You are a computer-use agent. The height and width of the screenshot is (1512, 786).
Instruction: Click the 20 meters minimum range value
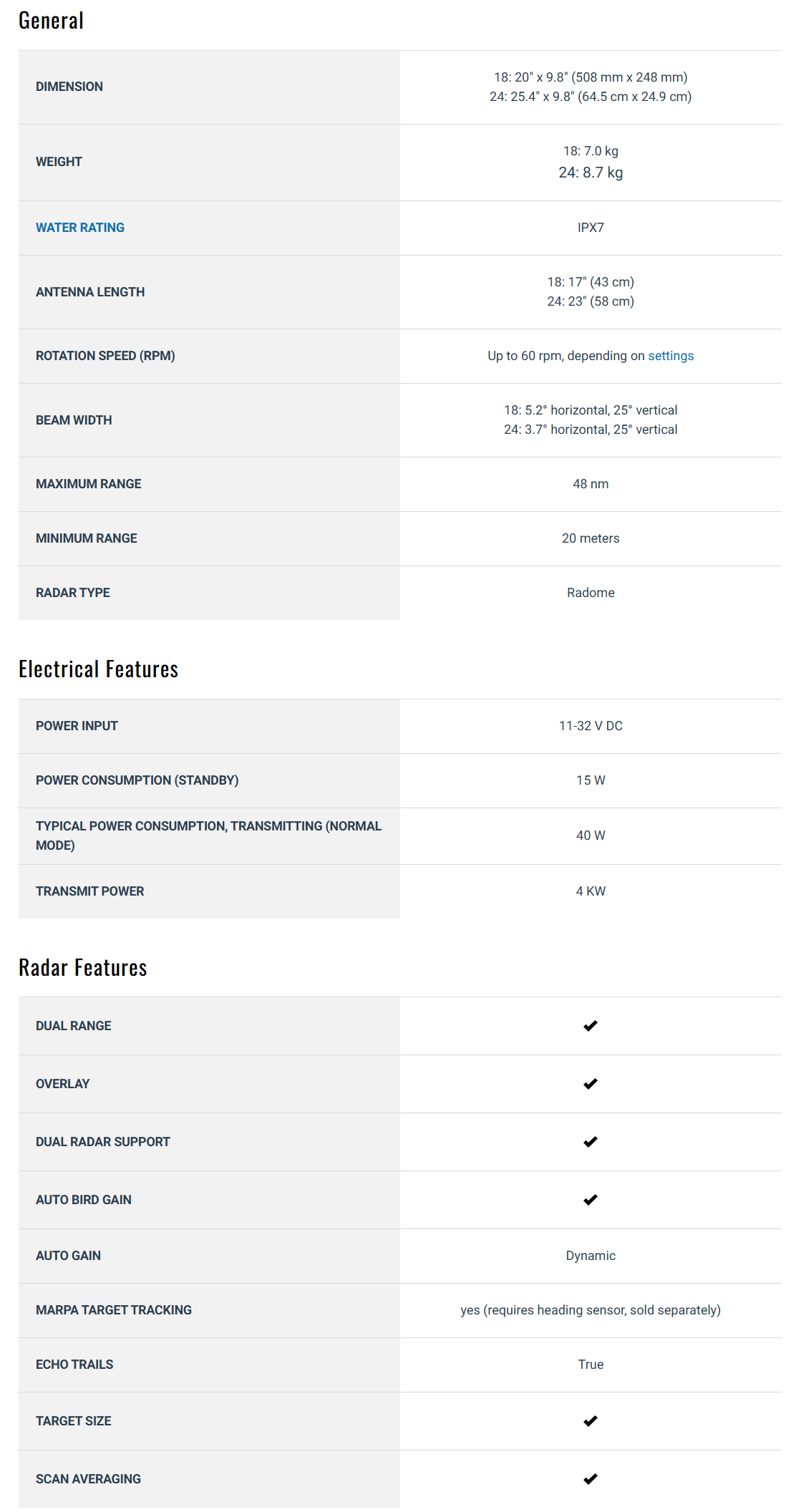[x=591, y=538]
